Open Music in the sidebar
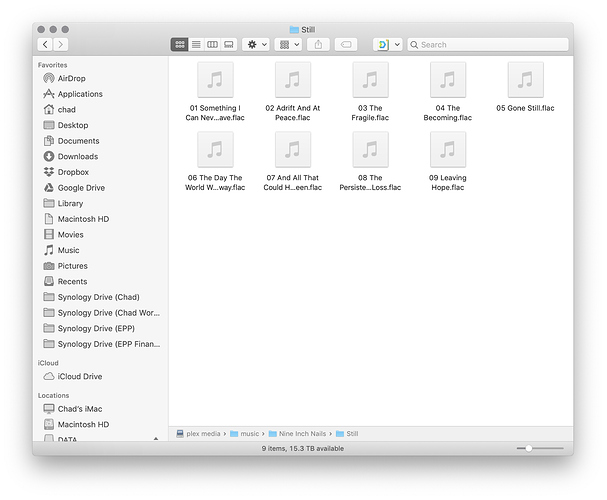The image size is (607, 500). point(101,250)
